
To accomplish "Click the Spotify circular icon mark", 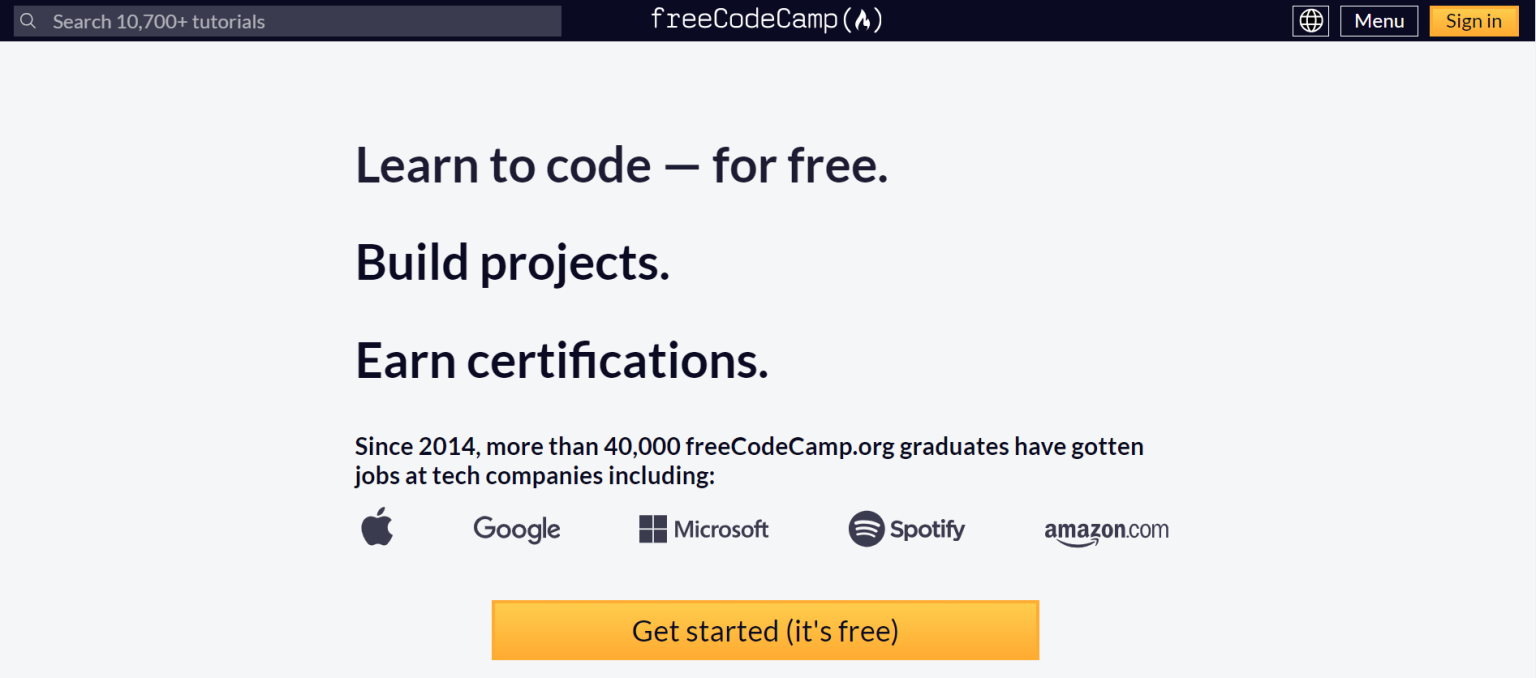I will (866, 528).
